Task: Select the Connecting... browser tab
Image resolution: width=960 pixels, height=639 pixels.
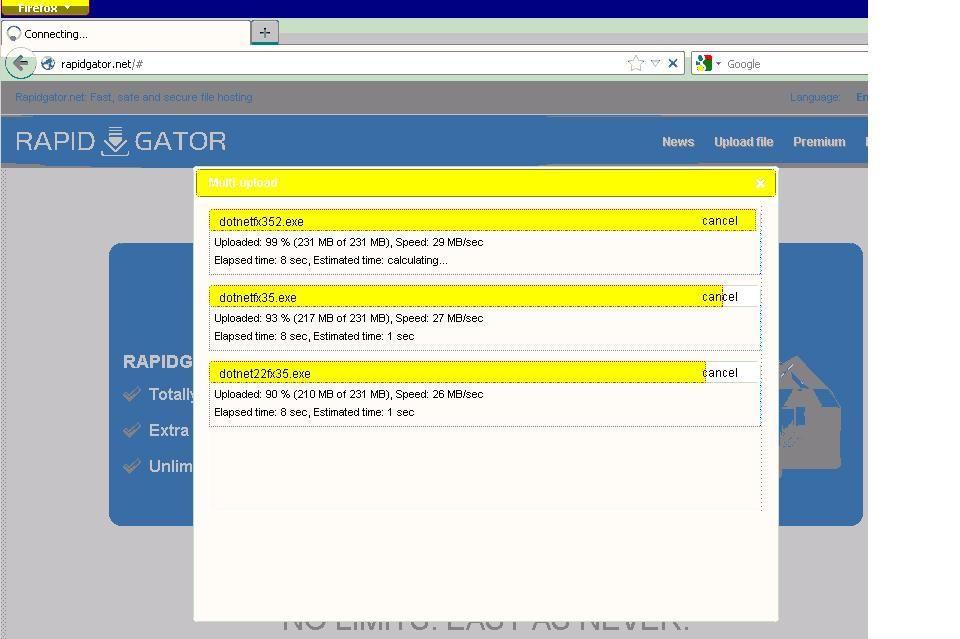Action: coord(126,34)
